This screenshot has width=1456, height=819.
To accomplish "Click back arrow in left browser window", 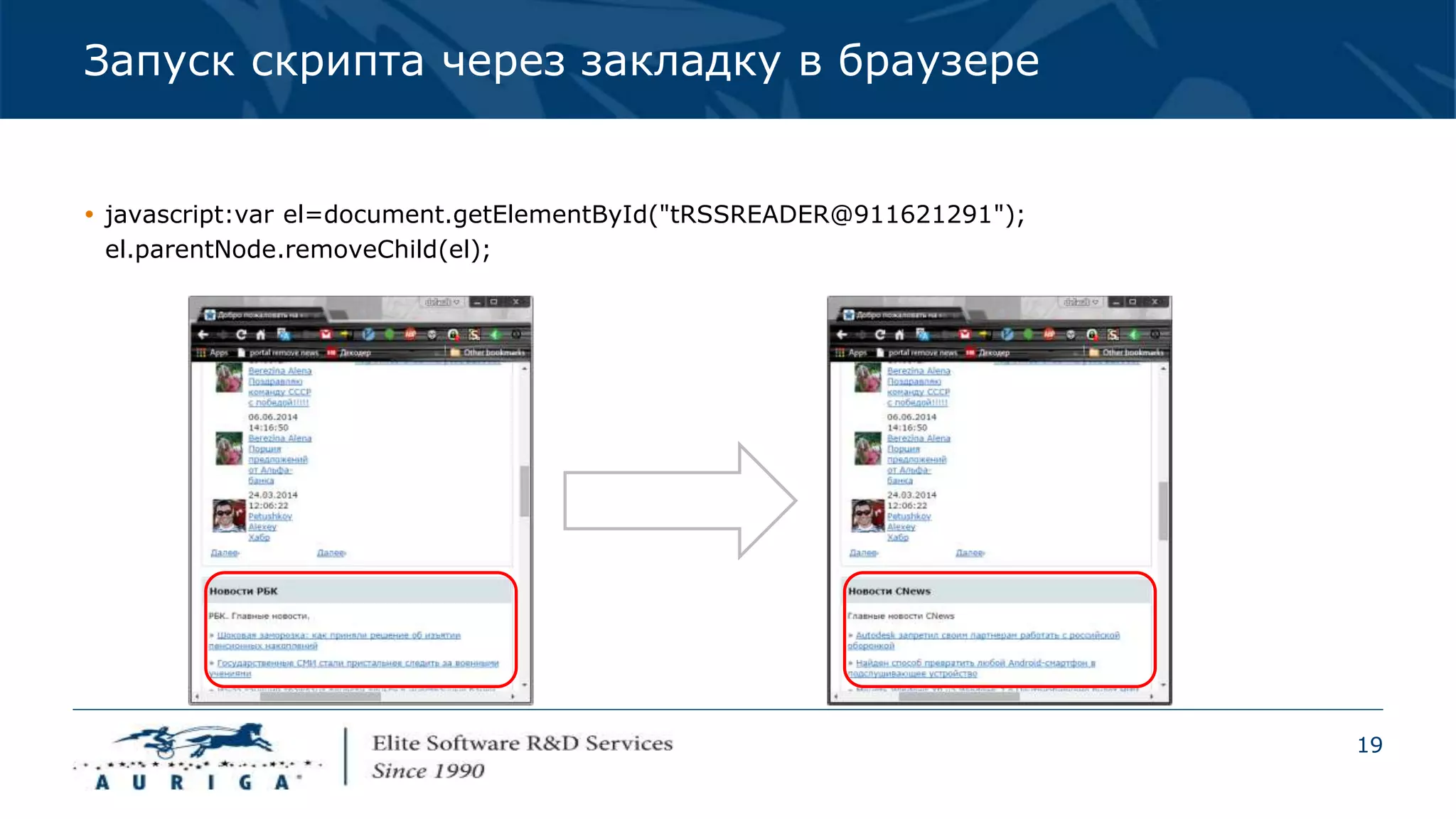I will tap(203, 334).
